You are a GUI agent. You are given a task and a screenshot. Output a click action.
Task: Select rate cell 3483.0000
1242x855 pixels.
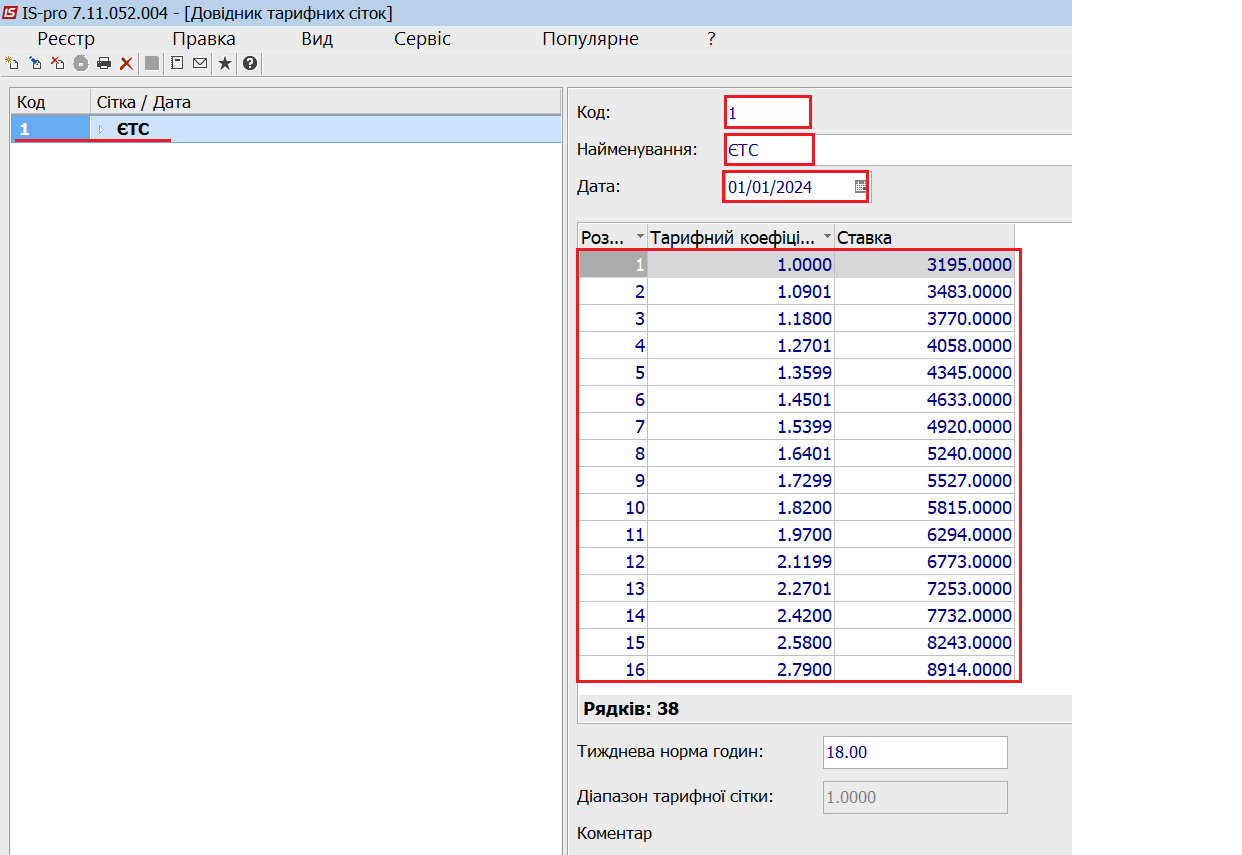(x=925, y=292)
